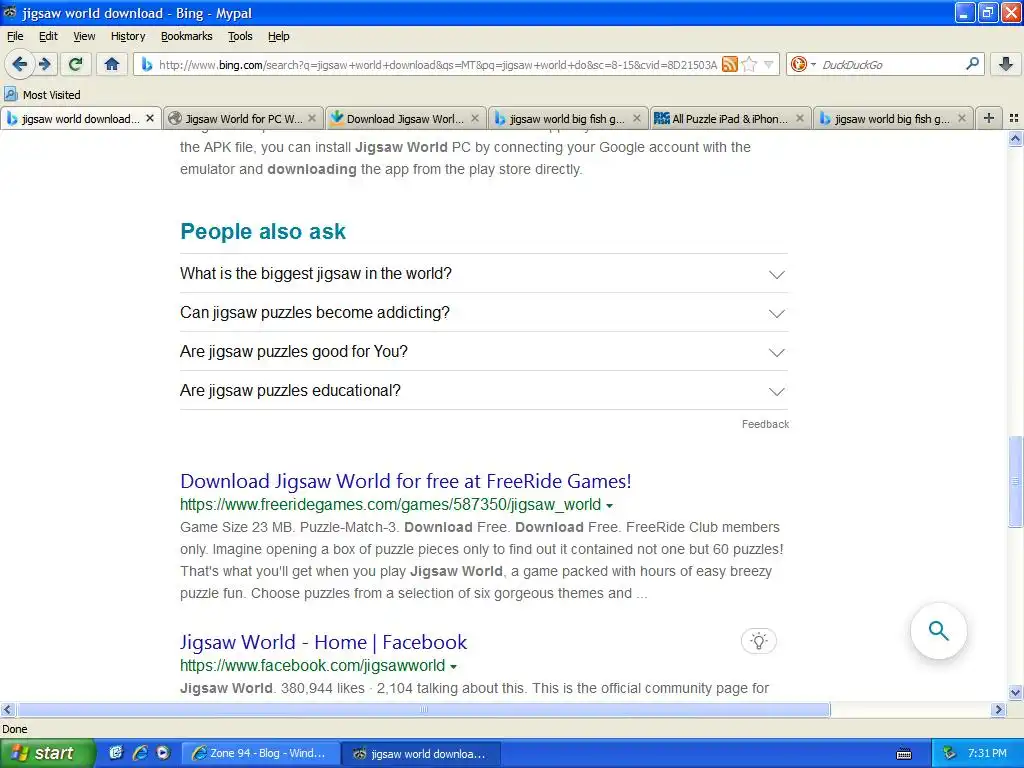Open the Help menu

click(279, 36)
